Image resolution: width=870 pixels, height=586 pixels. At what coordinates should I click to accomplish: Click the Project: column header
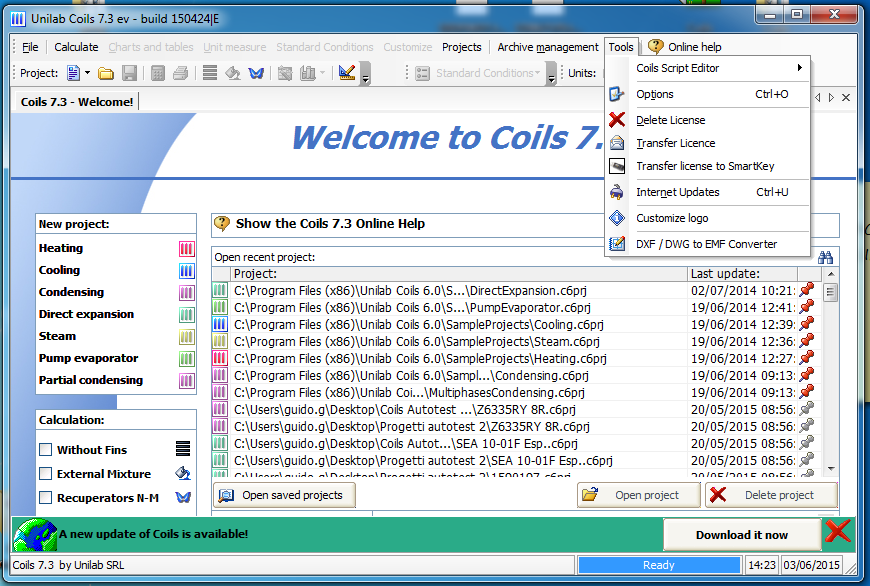459,274
